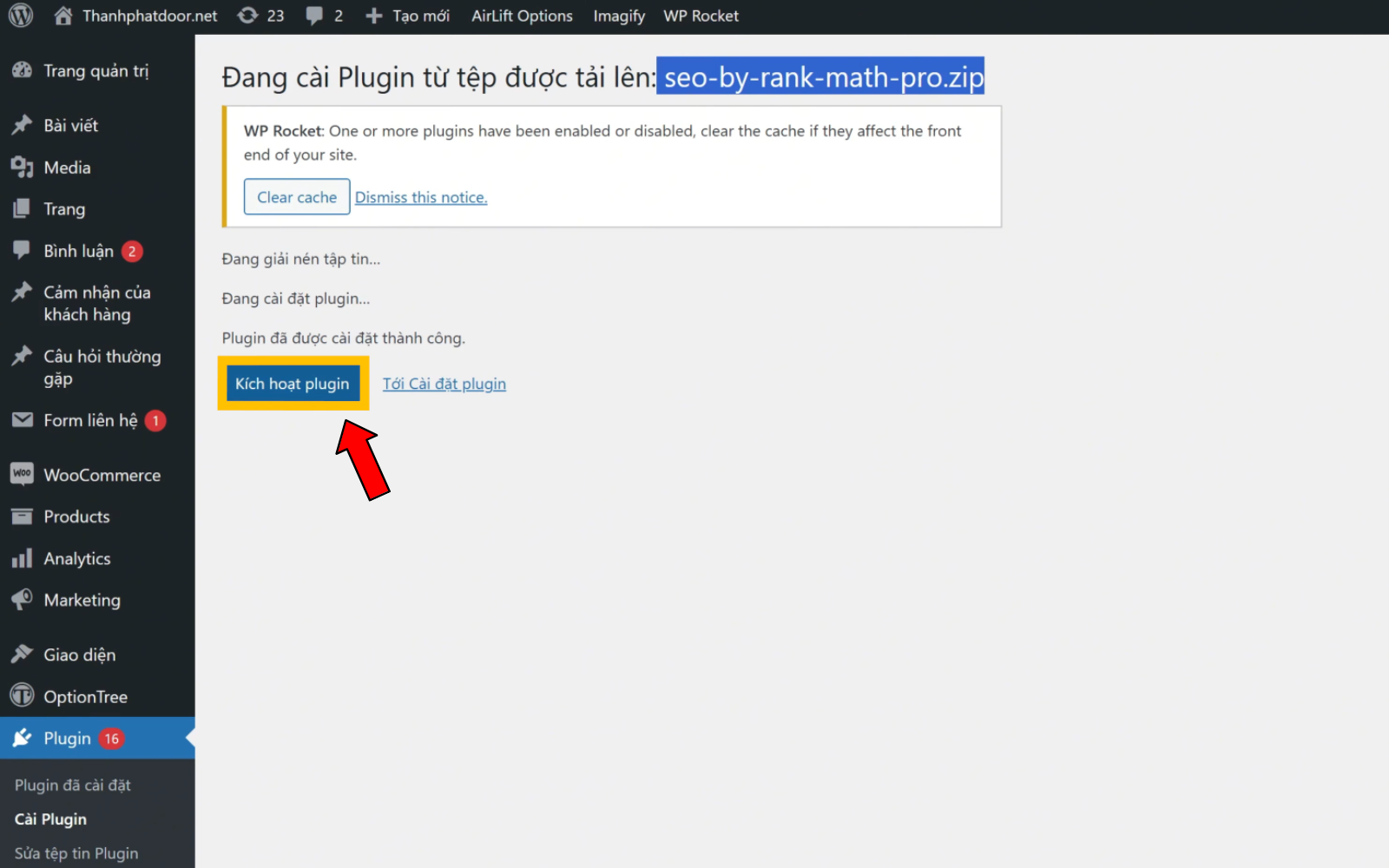Viewport: 1389px width, 868px height.
Task: Click the home icon beside Thanhphatdoor.net
Action: [x=63, y=16]
